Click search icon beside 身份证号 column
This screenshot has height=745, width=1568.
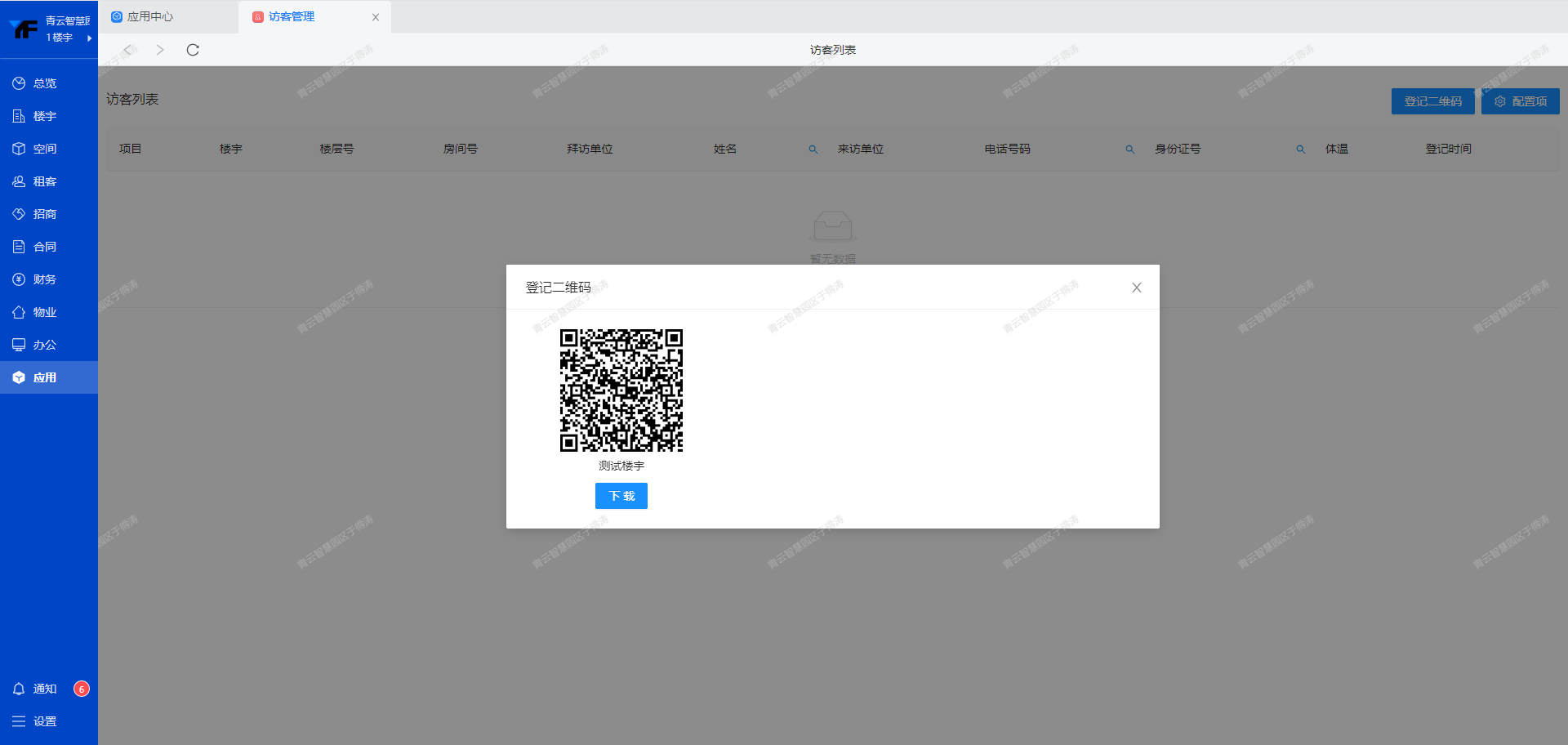pos(1301,149)
